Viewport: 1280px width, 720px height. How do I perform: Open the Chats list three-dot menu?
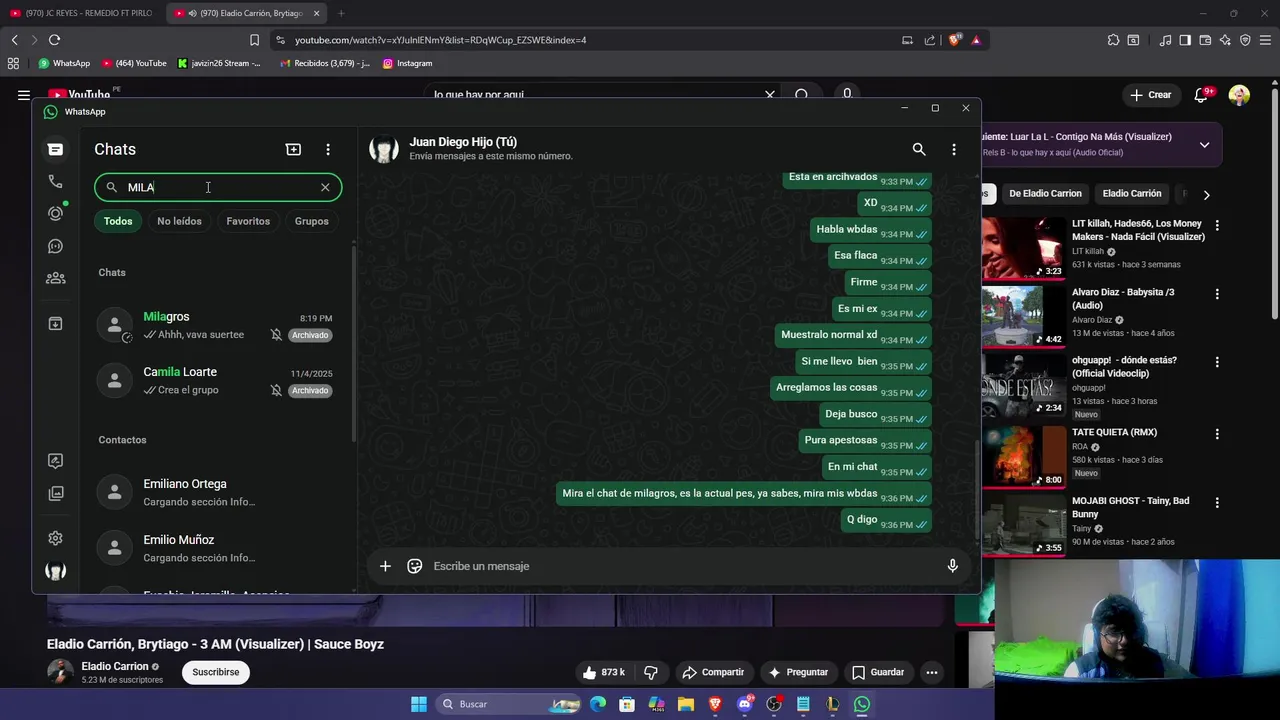(x=328, y=149)
